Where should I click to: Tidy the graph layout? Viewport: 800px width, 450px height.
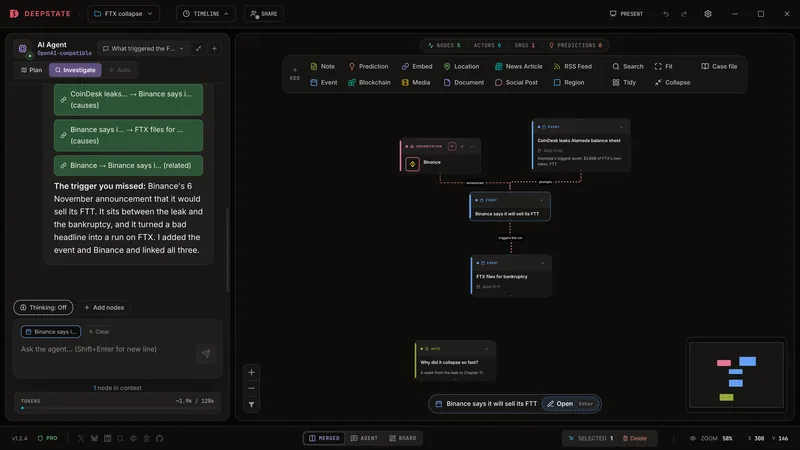coord(624,82)
